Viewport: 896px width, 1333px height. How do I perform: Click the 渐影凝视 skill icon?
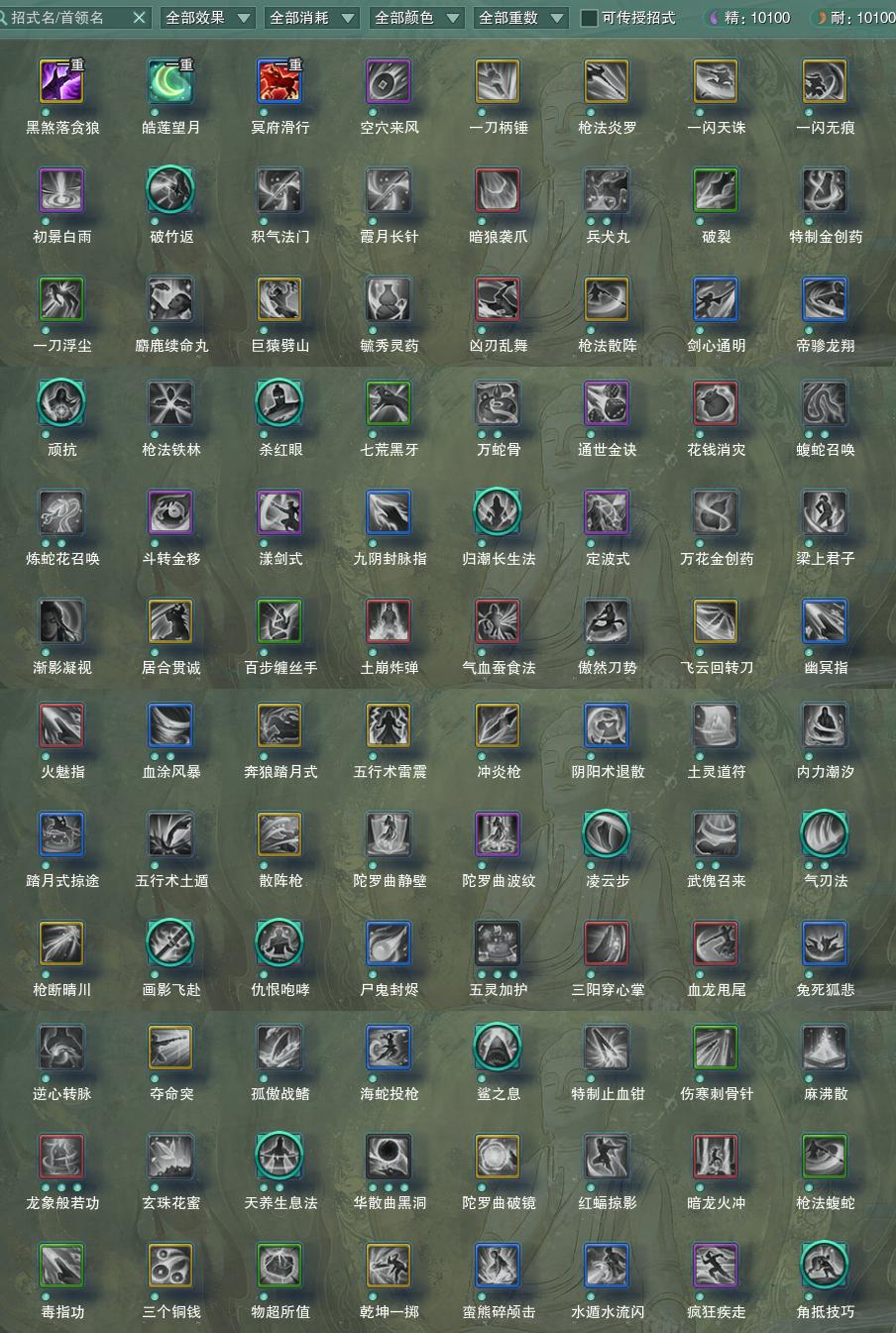pos(61,621)
